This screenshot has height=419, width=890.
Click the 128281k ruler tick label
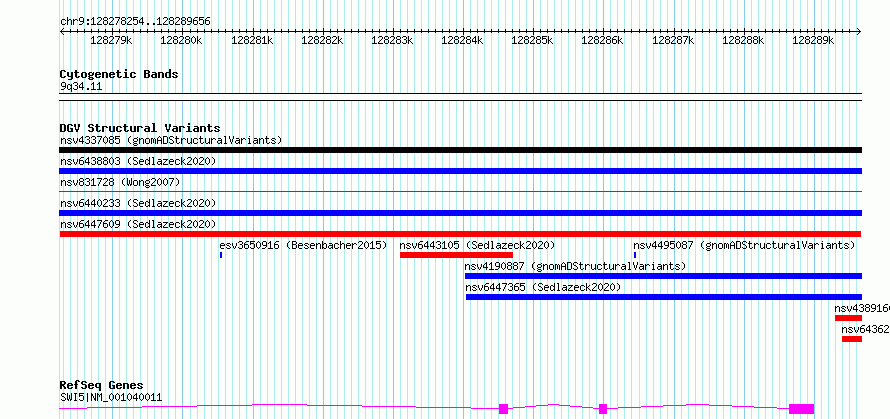[x=252, y=40]
